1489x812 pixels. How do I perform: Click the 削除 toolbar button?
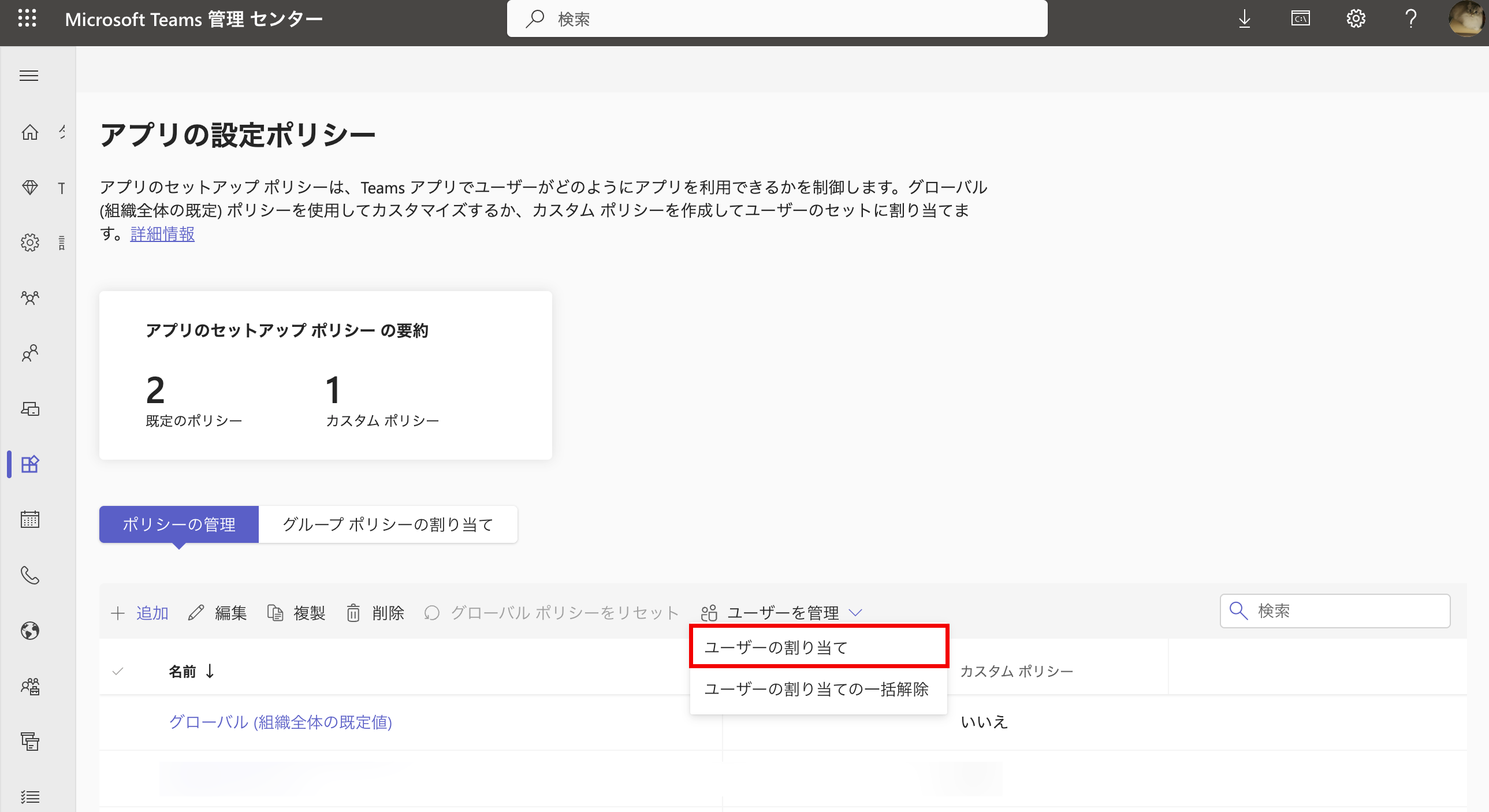tap(375, 613)
